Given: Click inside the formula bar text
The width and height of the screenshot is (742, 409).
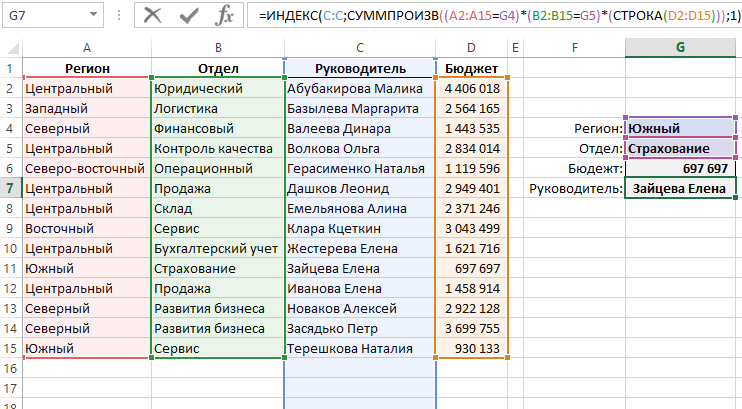Looking at the screenshot, I should point(494,16).
